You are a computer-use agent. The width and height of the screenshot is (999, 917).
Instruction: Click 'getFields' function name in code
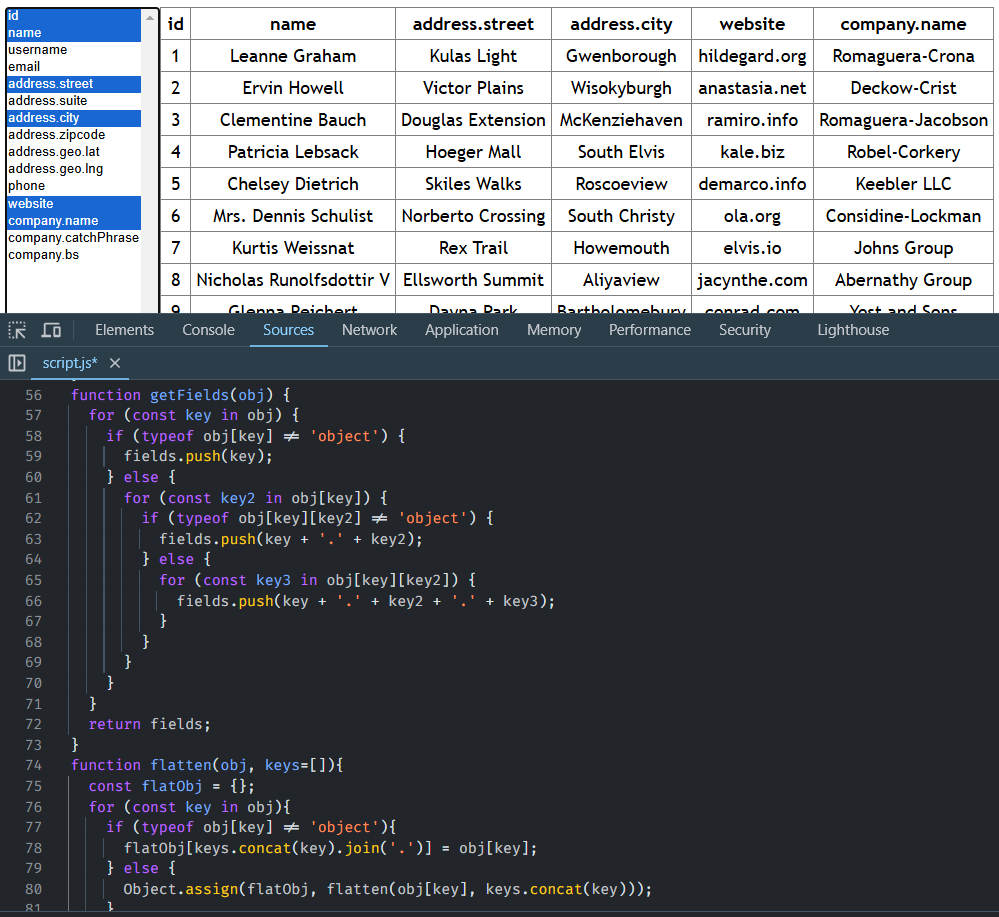click(189, 395)
